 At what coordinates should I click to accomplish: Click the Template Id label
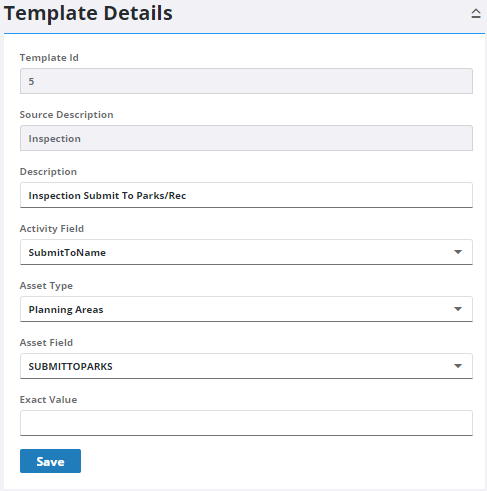click(x=49, y=58)
